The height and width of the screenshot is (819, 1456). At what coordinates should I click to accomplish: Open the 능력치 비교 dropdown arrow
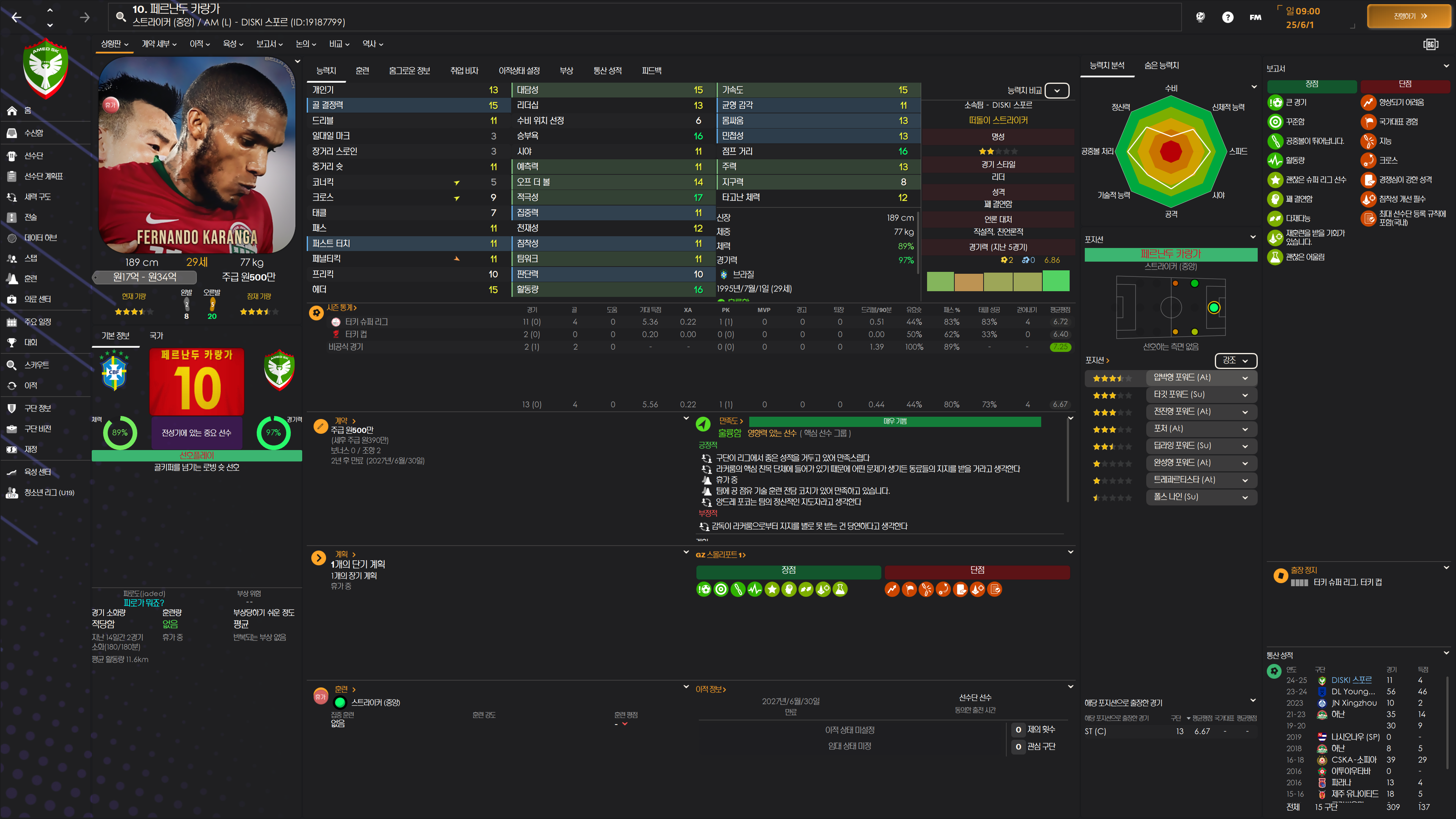(x=1056, y=91)
